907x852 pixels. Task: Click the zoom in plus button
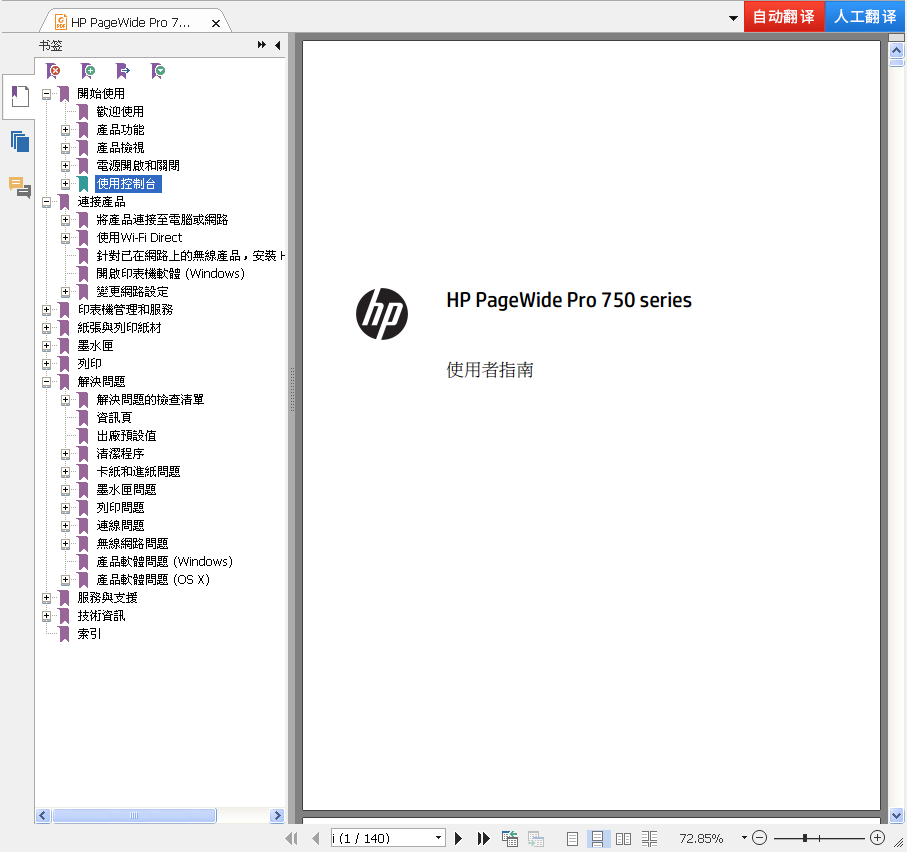pos(877,838)
